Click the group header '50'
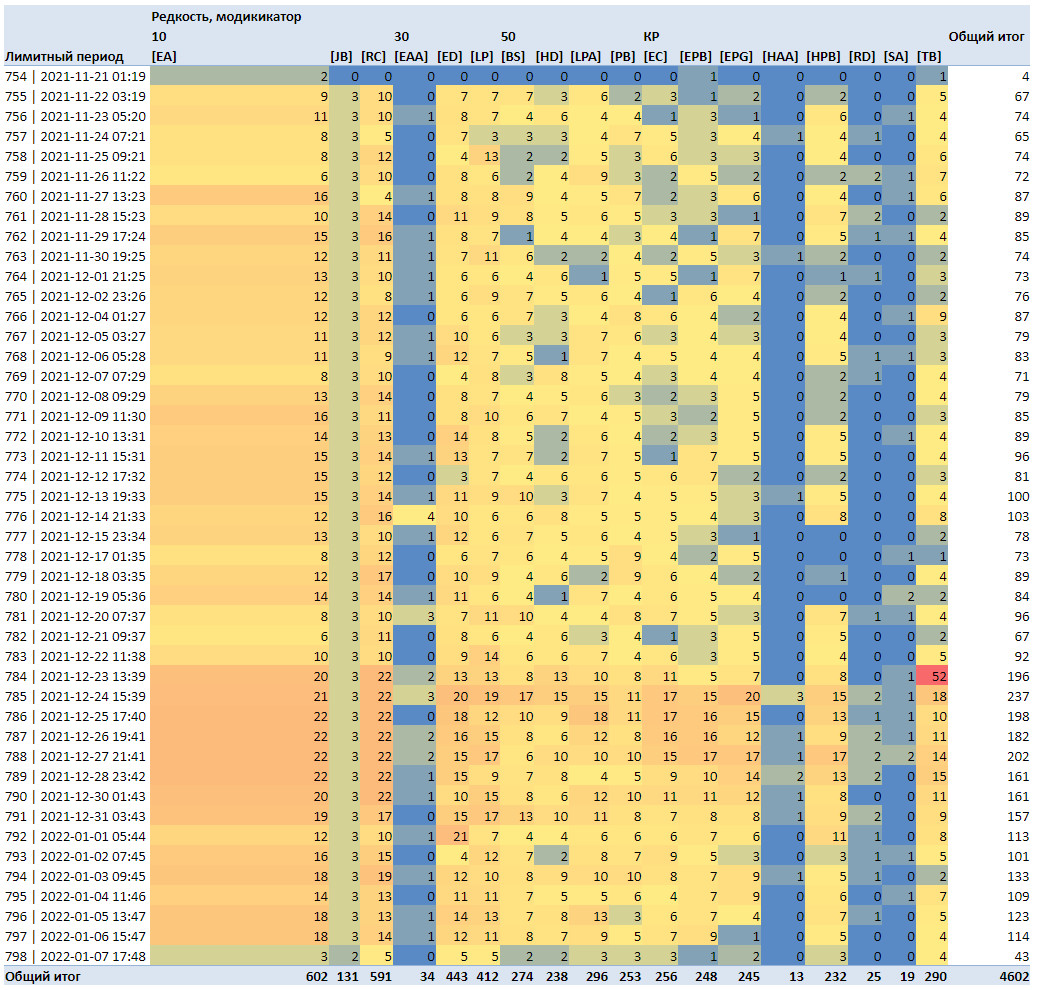1037x990 pixels. click(x=508, y=37)
